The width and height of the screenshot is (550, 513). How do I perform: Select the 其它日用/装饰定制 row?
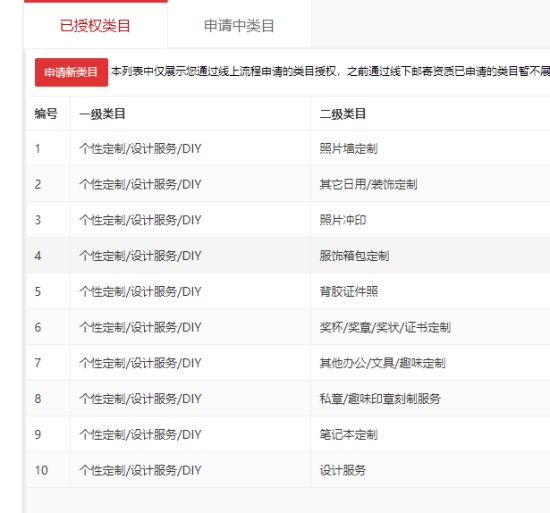click(288, 184)
